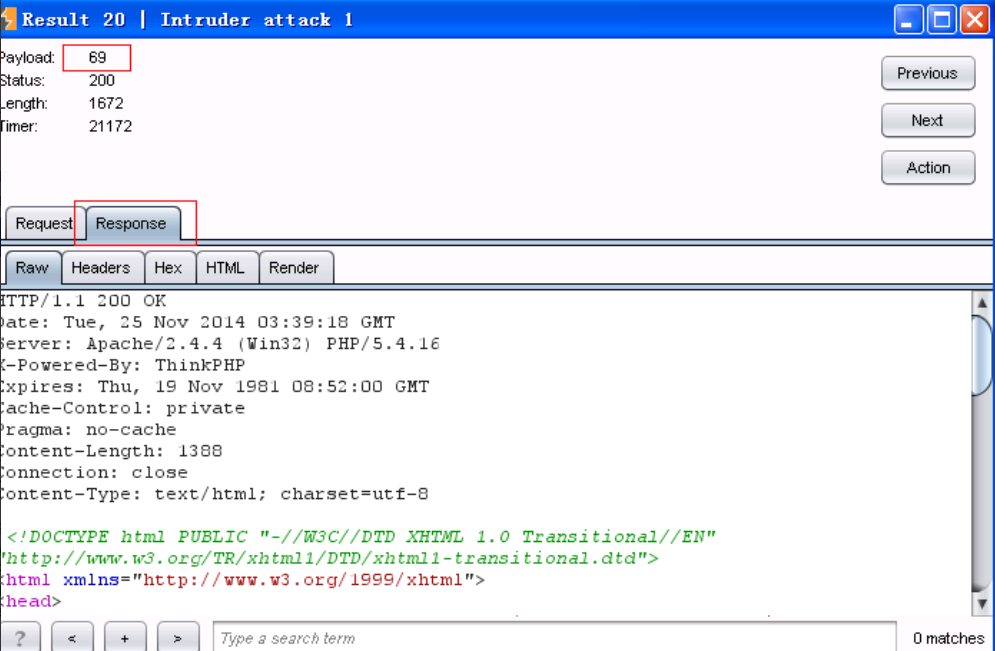Open the help question mark button
The image size is (995, 651).
20,637
